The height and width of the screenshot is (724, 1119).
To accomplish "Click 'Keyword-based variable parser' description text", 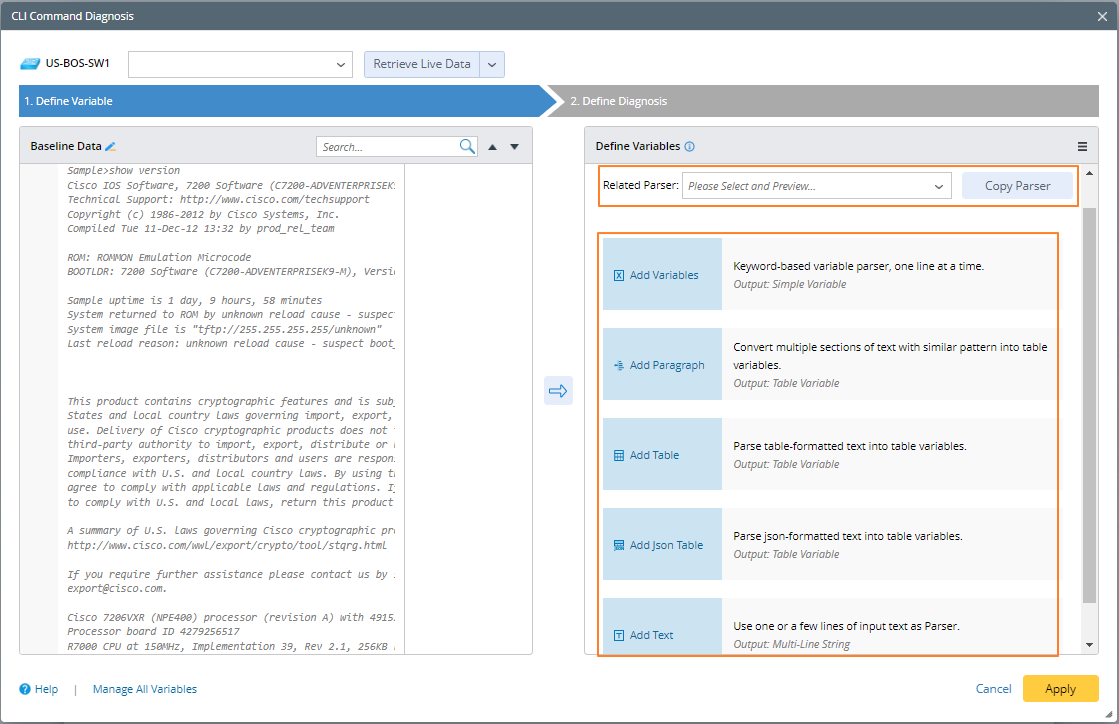I will 859,266.
